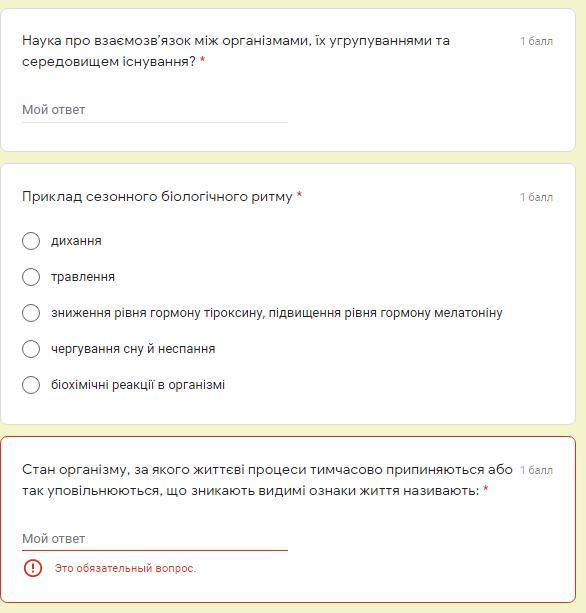Mark the 'біохімічні реакції в організмі' radio circle

tap(31, 385)
